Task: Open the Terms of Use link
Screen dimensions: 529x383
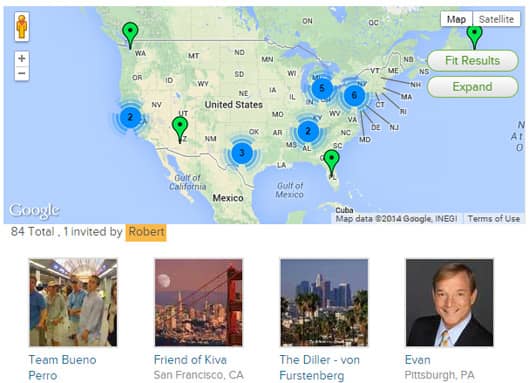Action: coord(494,219)
